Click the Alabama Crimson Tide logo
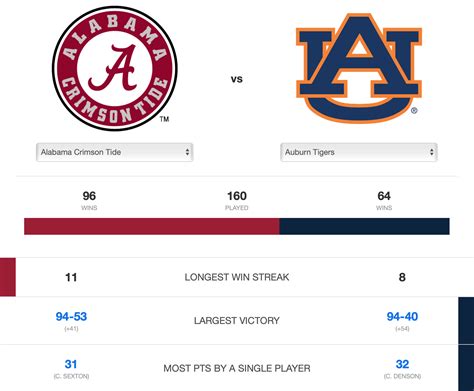474x391 pixels. (115, 68)
